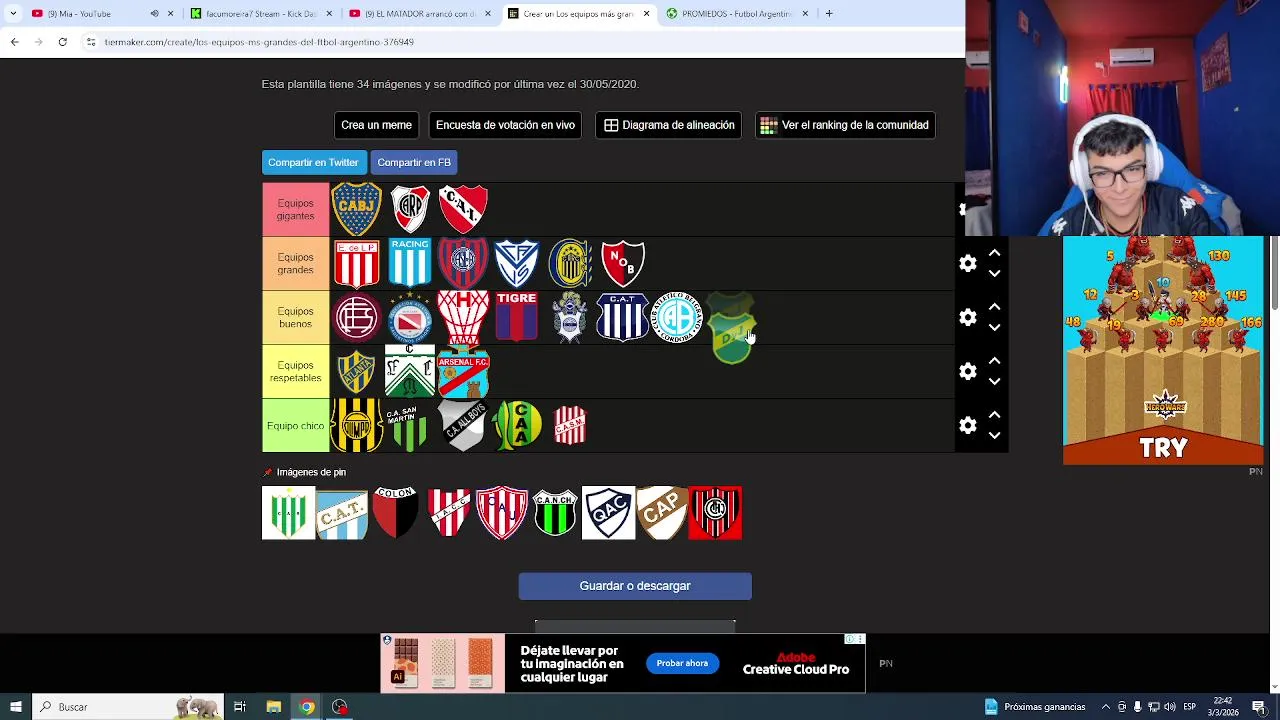Open File Explorer from taskbar
The image size is (1280, 720).
coord(273,707)
